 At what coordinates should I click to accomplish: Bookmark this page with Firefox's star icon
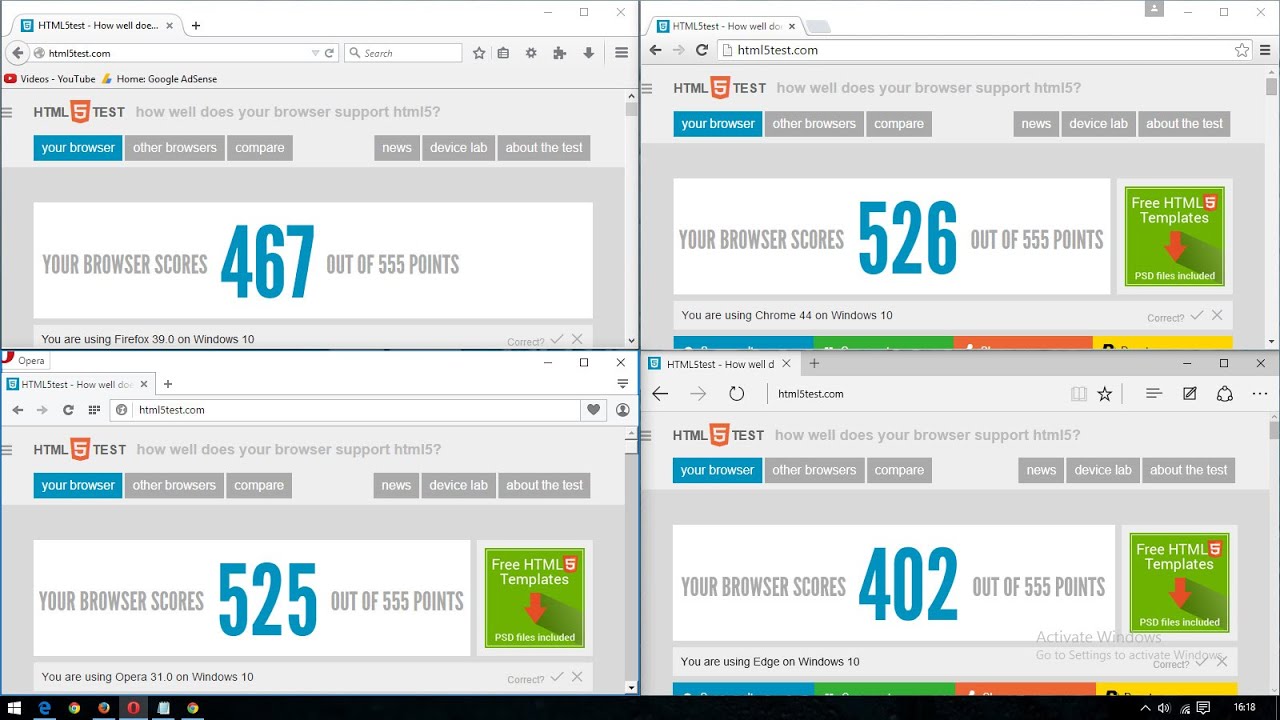[479, 53]
